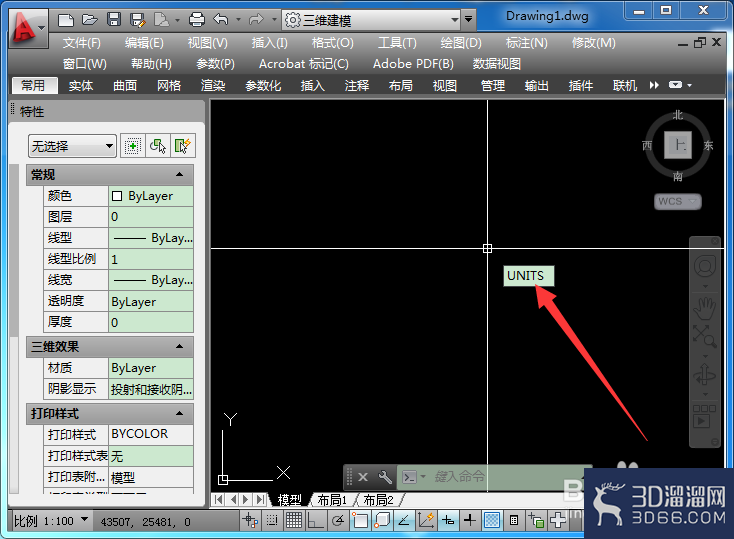Switch to the 实体 ribbon tab

81,86
